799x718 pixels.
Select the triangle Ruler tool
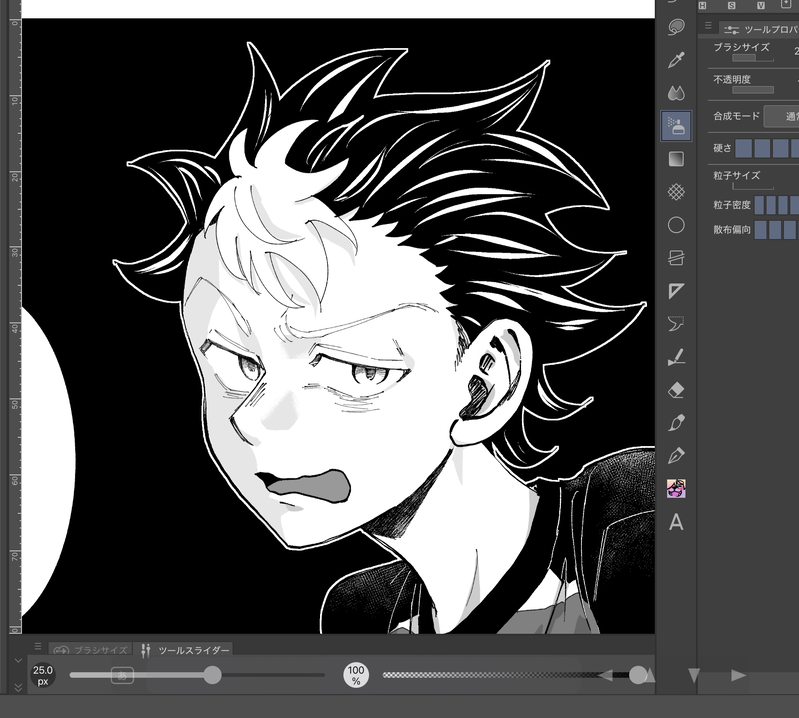pos(676,291)
